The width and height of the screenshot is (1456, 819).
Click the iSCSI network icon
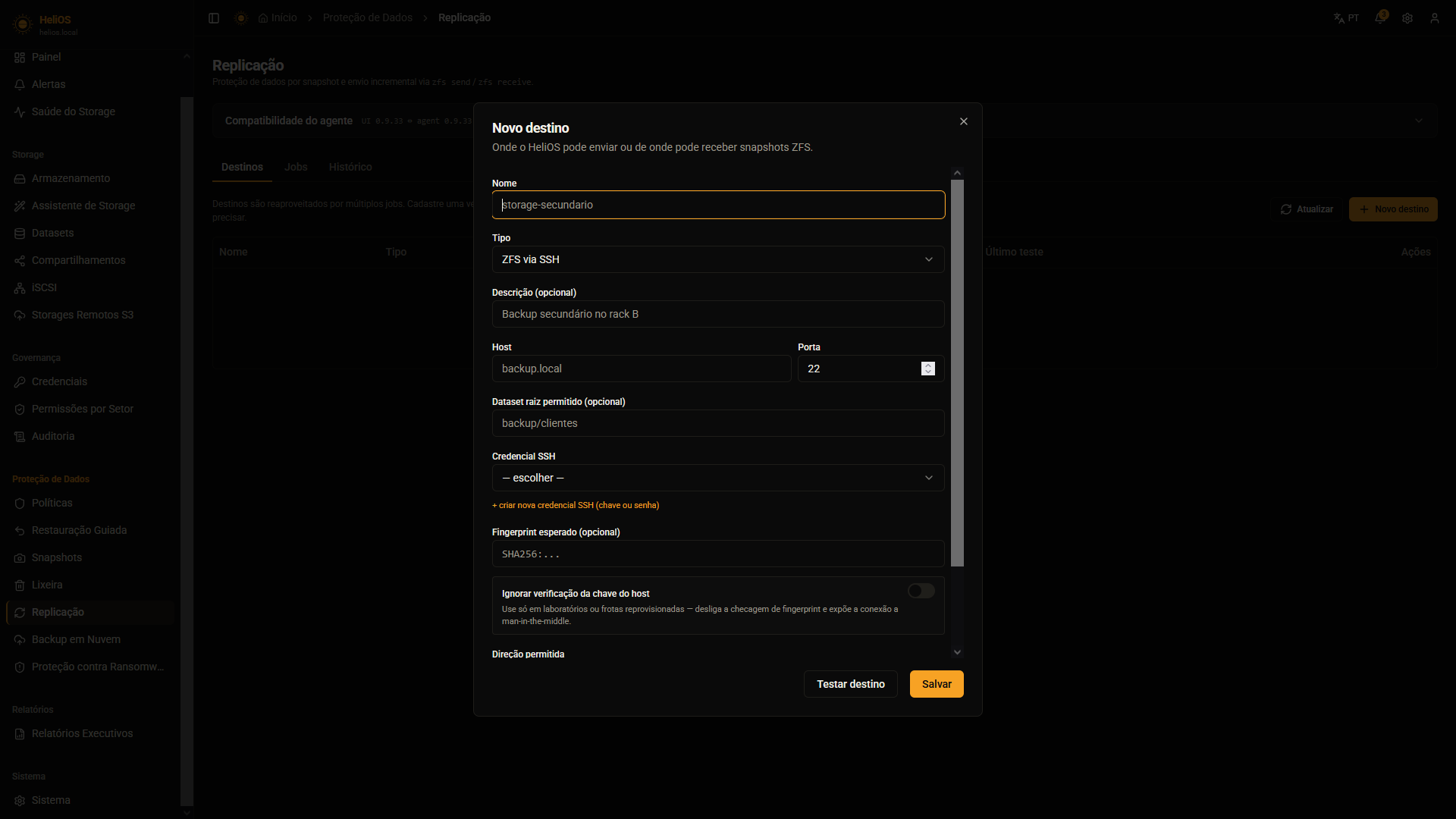(20, 287)
